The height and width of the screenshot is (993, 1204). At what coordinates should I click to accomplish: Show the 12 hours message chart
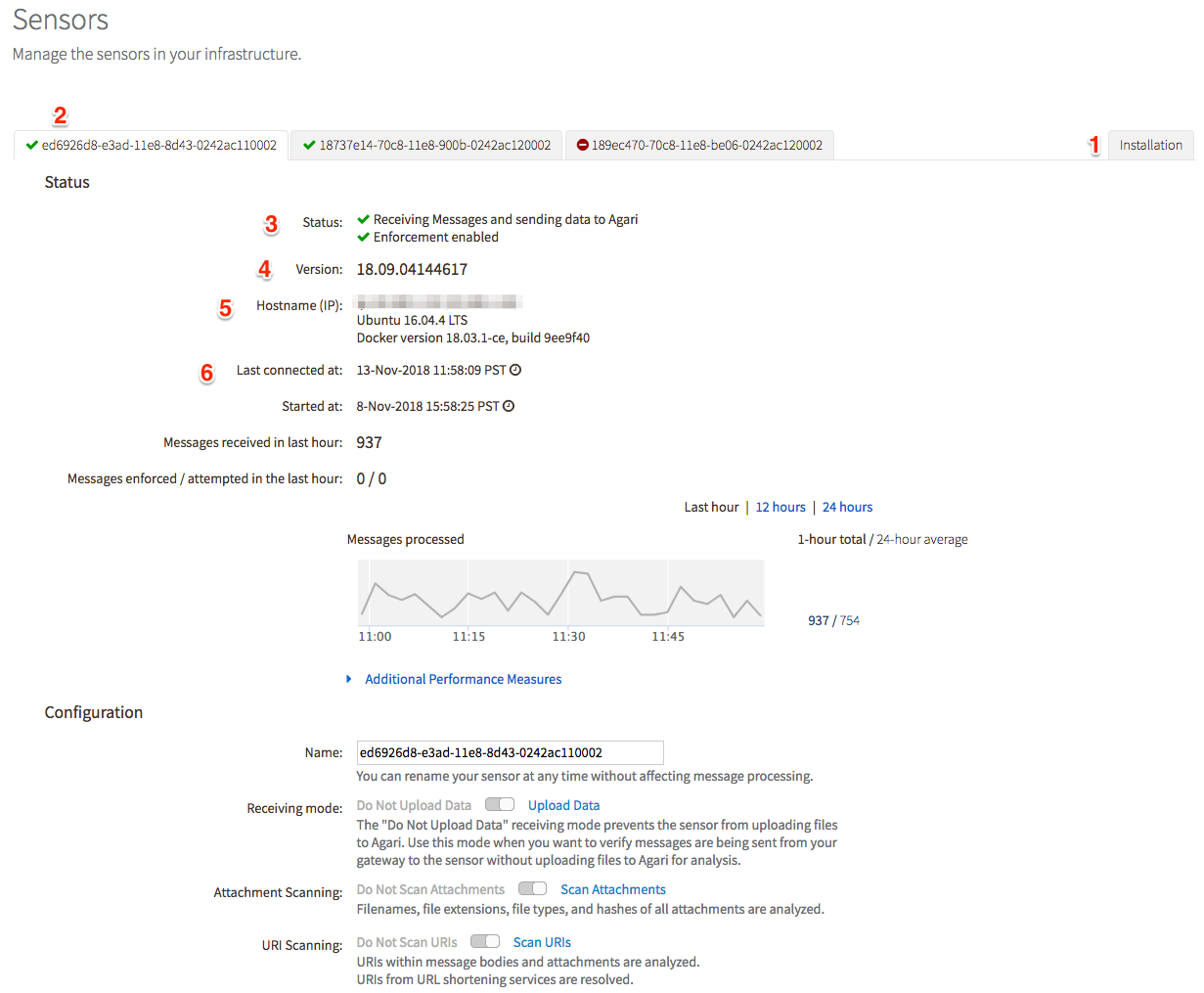click(x=780, y=507)
